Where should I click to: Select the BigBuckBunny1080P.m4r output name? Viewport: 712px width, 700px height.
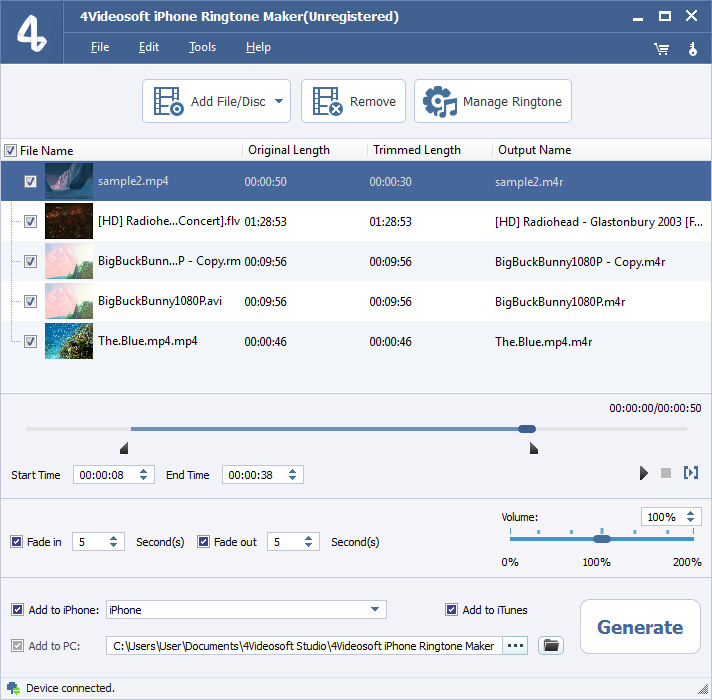tap(560, 301)
